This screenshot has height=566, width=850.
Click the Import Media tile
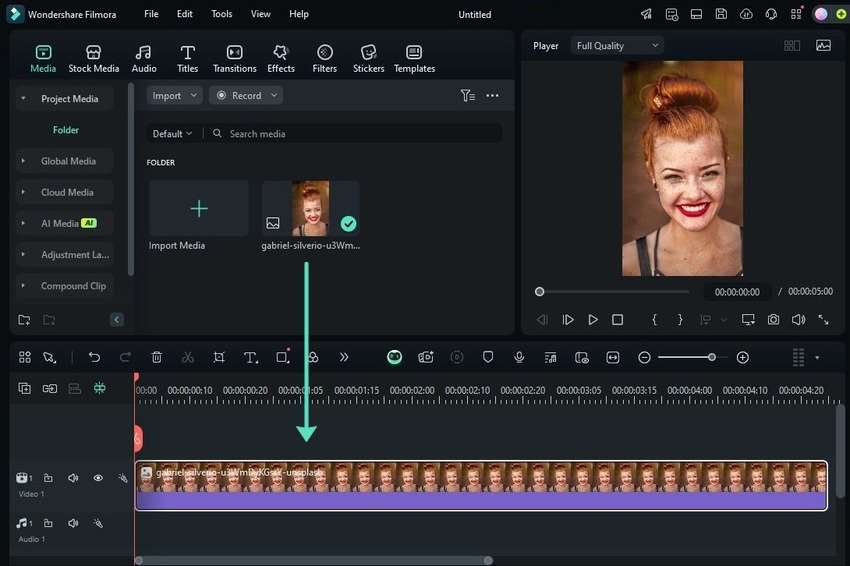(x=199, y=209)
